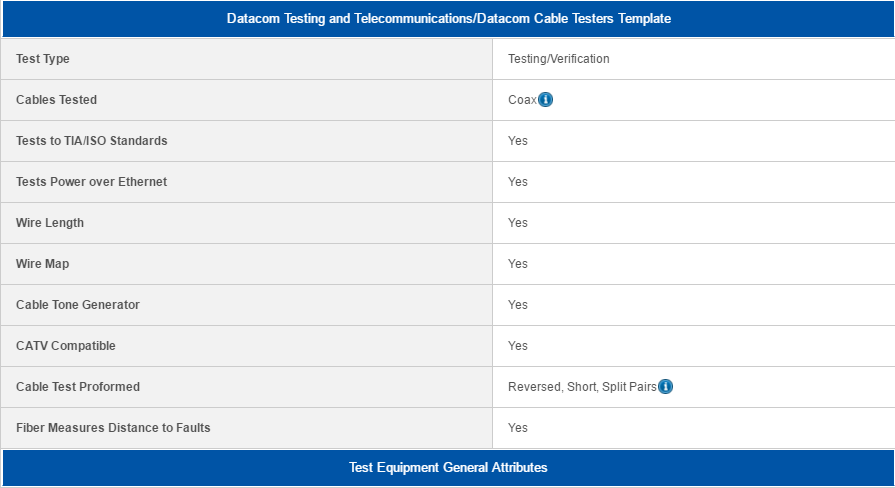Select the Cable Test Proformed label
895x488 pixels.
click(x=78, y=387)
